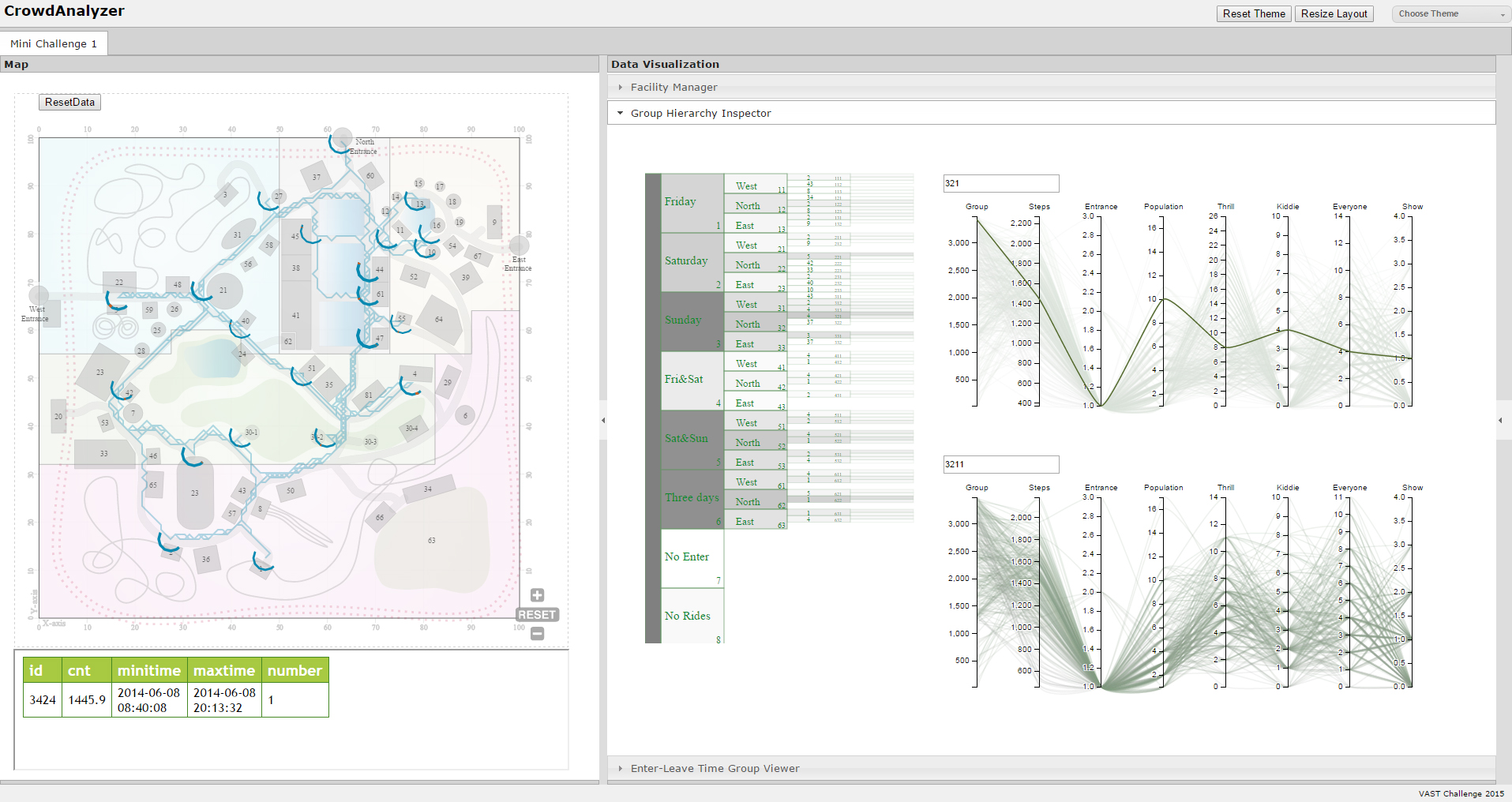Collapse the Group Hierarchy Inspector section

pos(1052,113)
